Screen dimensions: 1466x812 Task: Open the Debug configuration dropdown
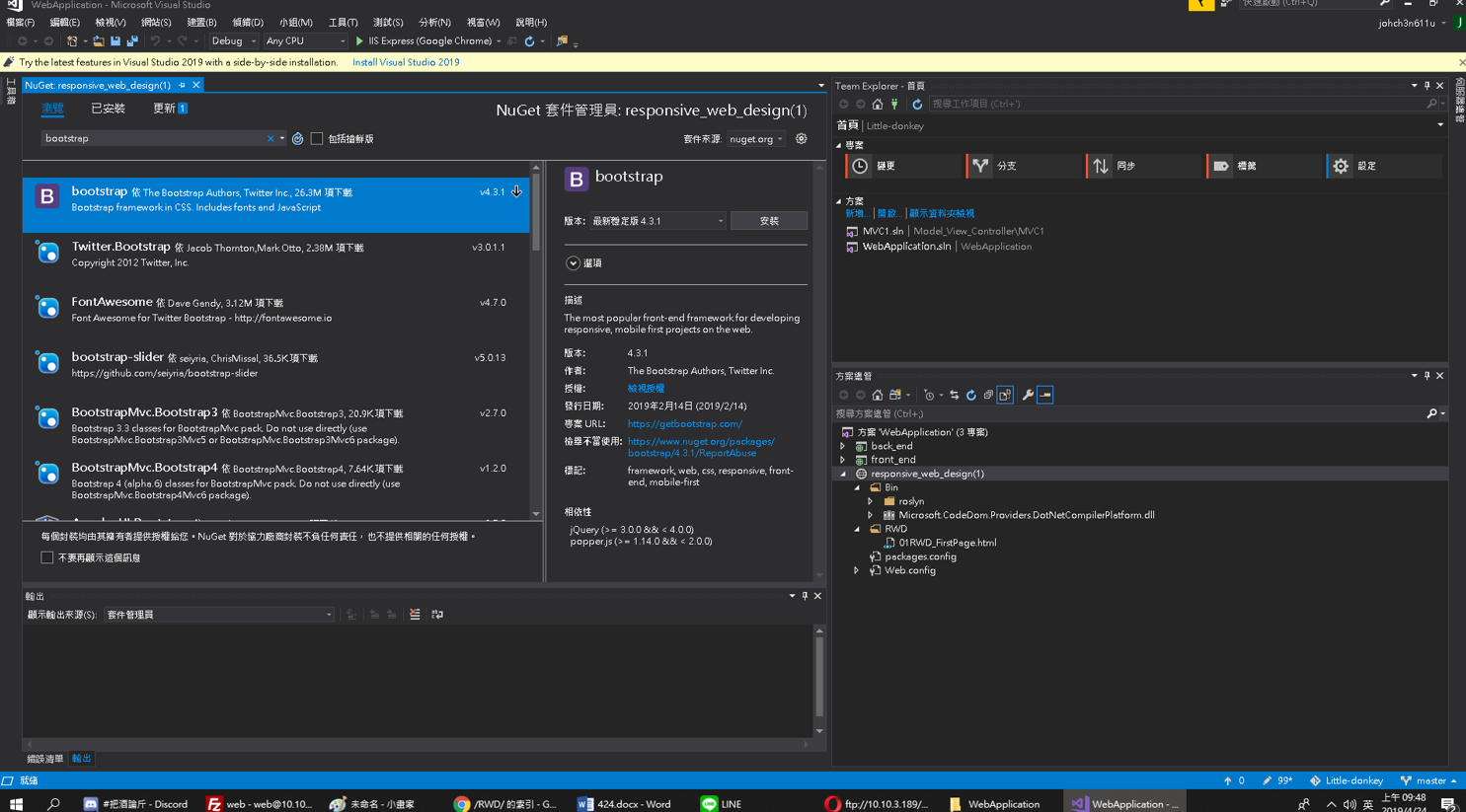point(233,41)
